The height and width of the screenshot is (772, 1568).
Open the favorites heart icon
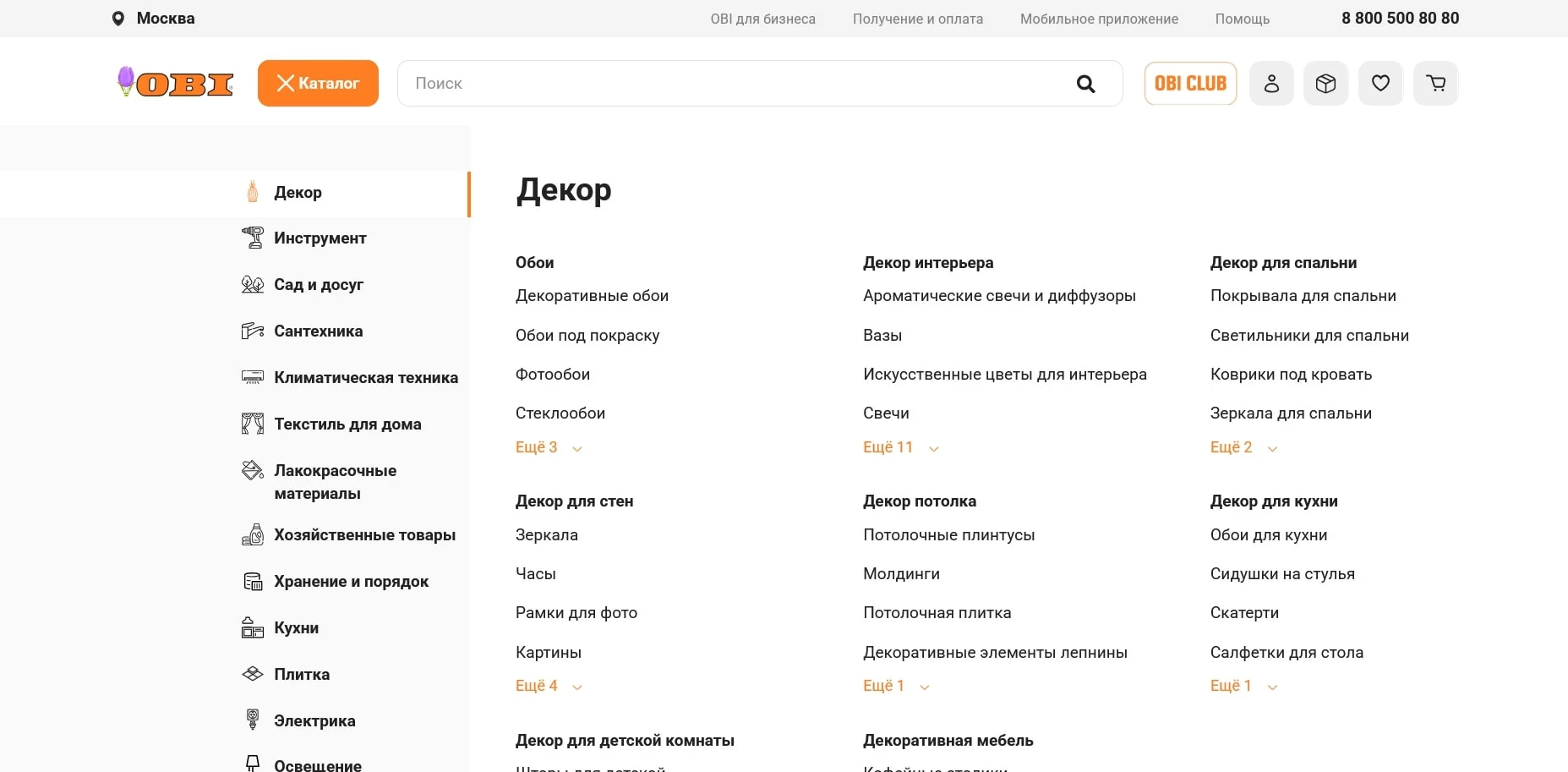tap(1380, 84)
